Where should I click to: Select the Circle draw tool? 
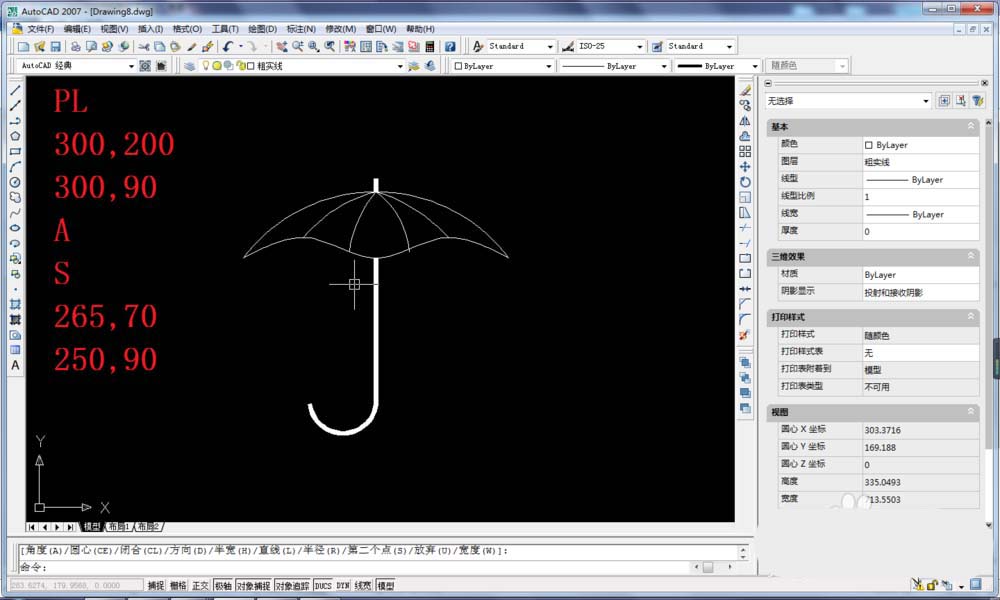coord(15,182)
